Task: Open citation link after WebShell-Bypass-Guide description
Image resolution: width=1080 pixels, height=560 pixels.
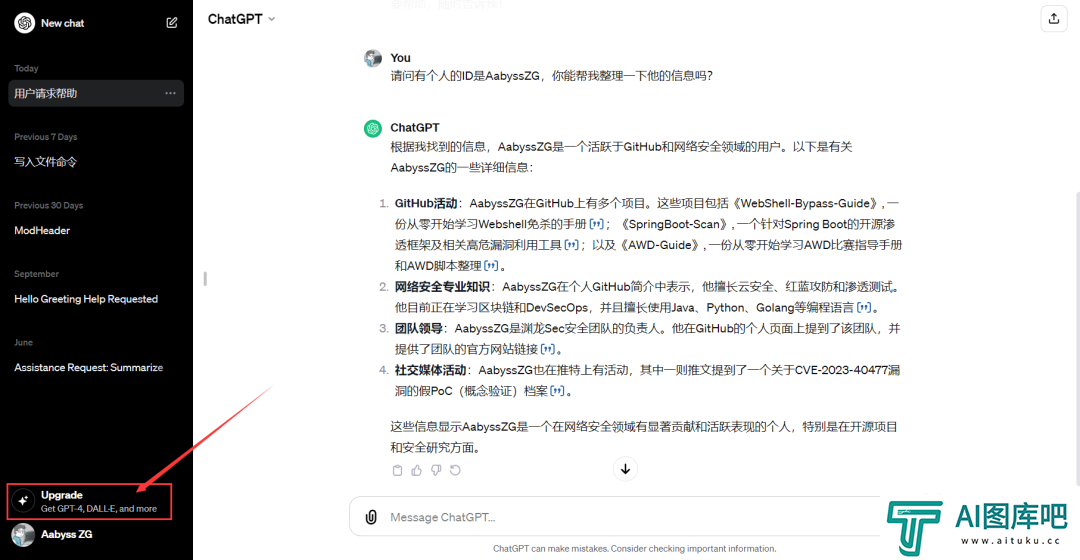Action: coord(597,224)
